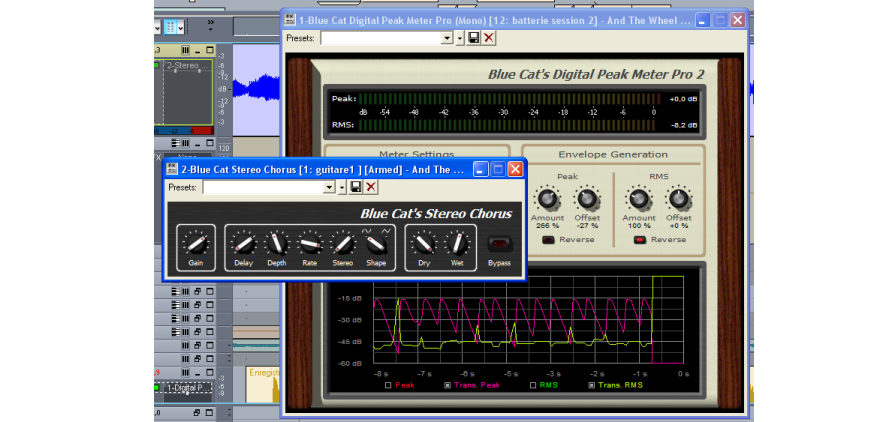Click the triangle wave symbol above Shape knob
Screen dimensions: 890x422
coord(386,231)
